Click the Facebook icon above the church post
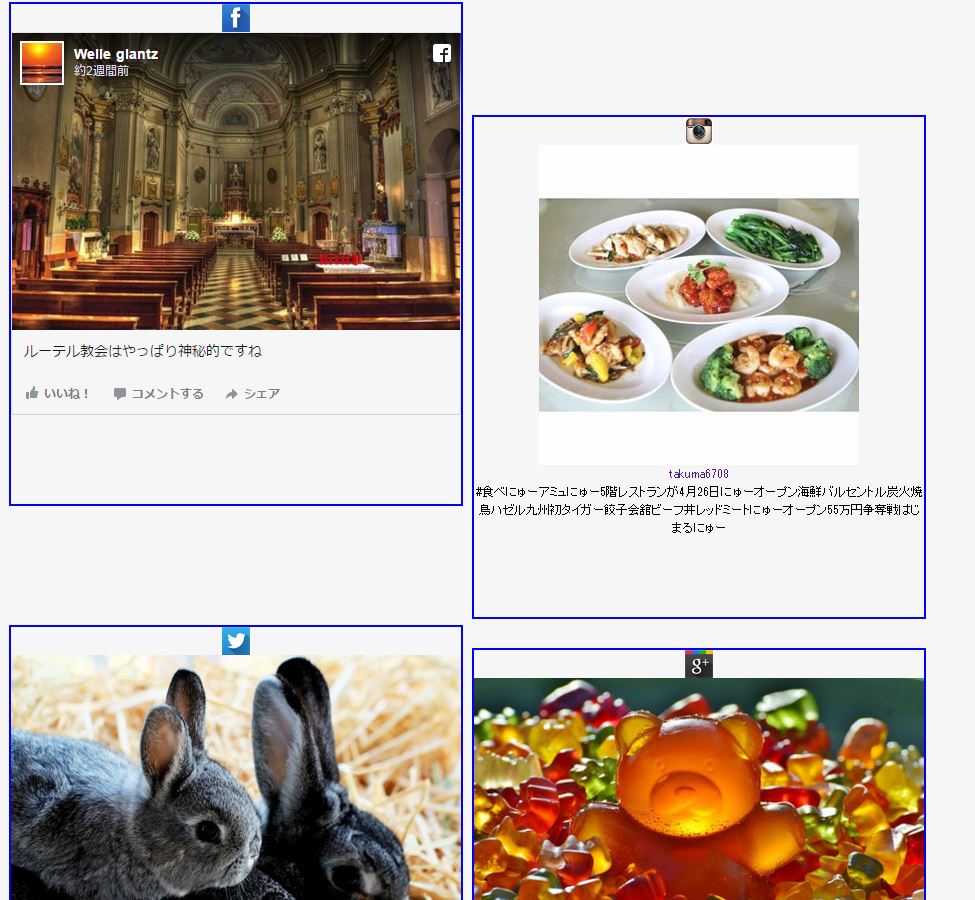 [235, 18]
